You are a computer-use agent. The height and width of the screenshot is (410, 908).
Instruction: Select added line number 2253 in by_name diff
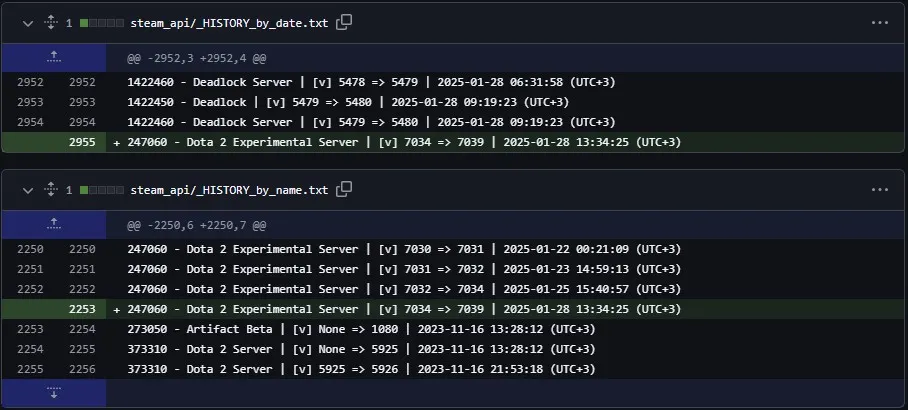[82, 309]
